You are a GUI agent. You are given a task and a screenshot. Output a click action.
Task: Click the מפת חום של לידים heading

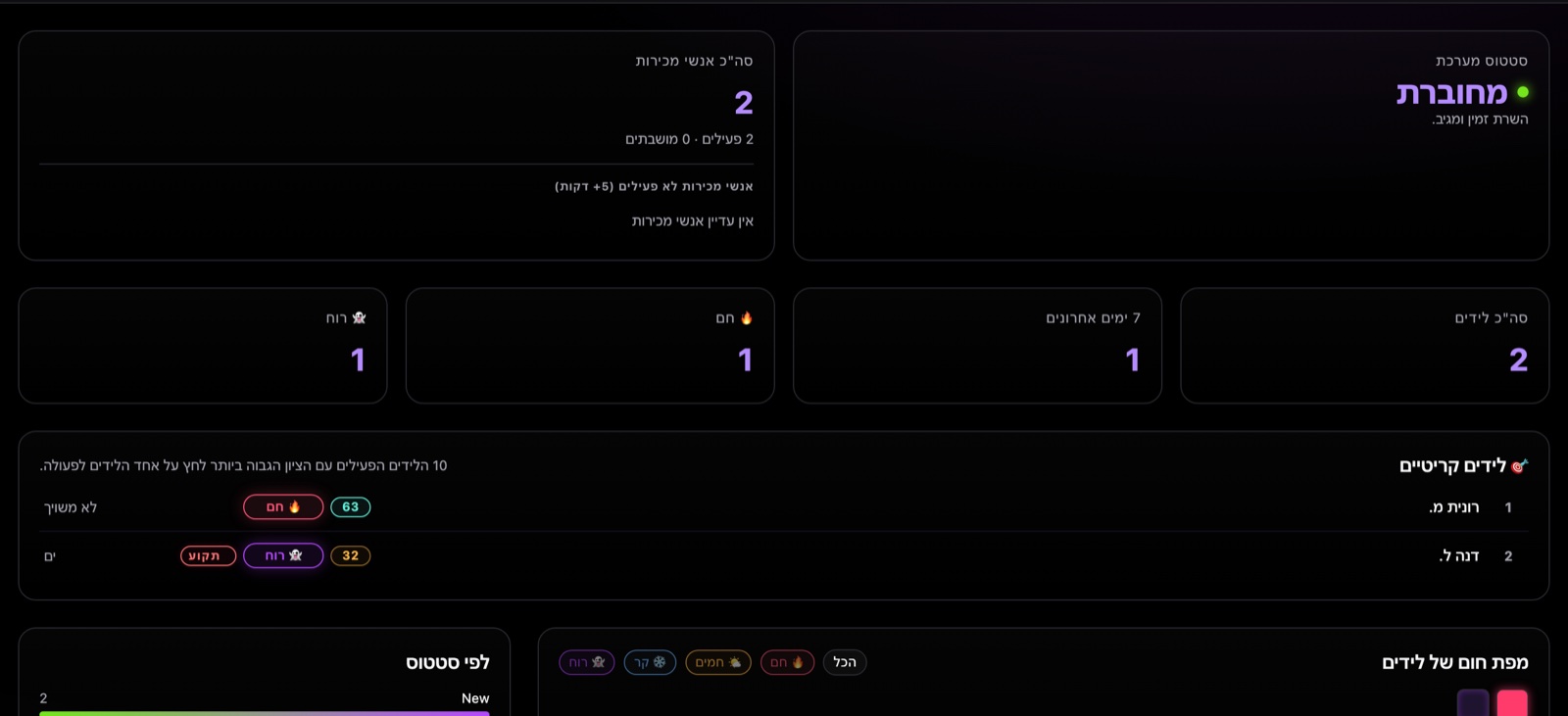point(1455,663)
